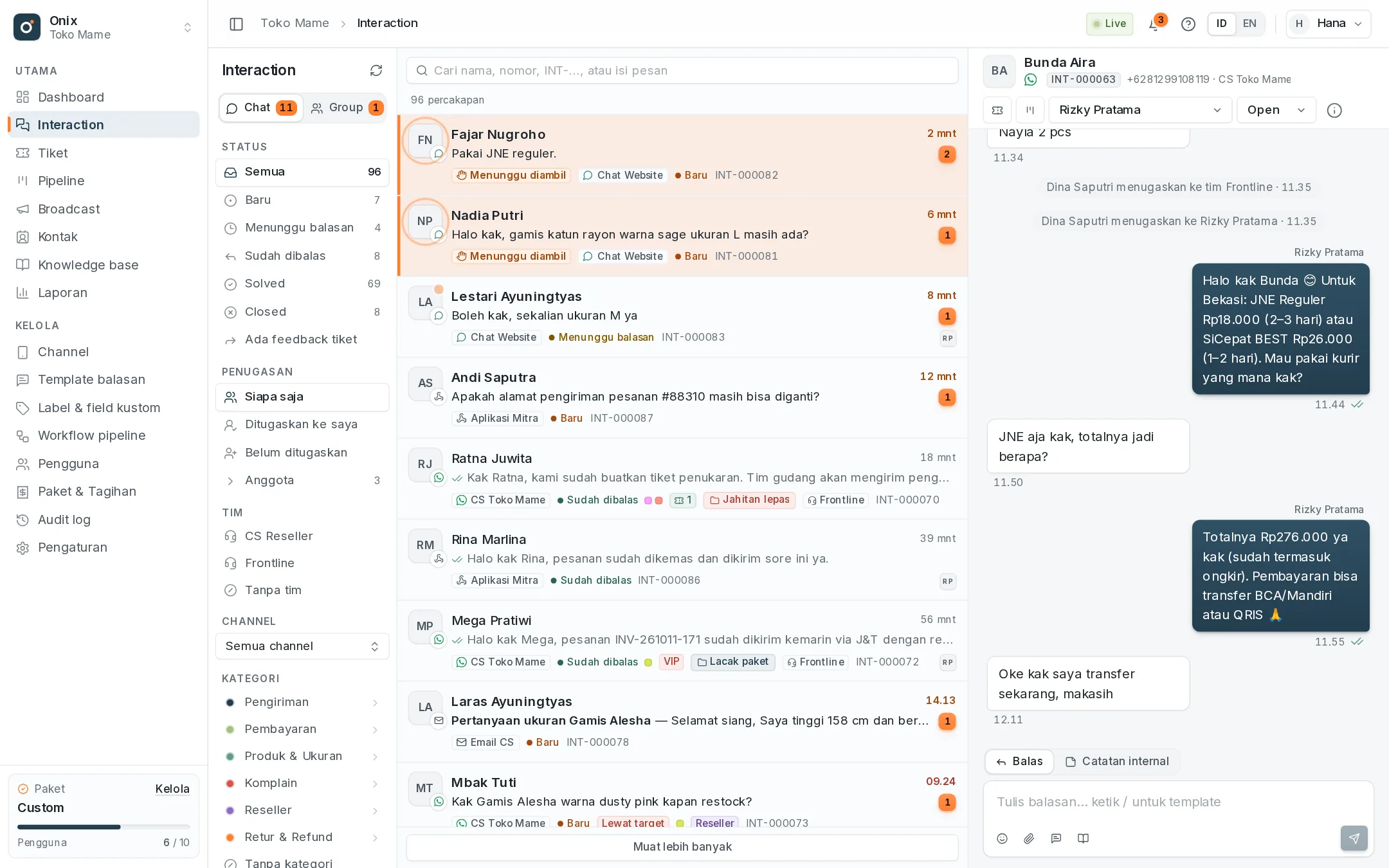The image size is (1389, 868).
Task: Toggle the sidebar collapse icon
Action: 236,24
